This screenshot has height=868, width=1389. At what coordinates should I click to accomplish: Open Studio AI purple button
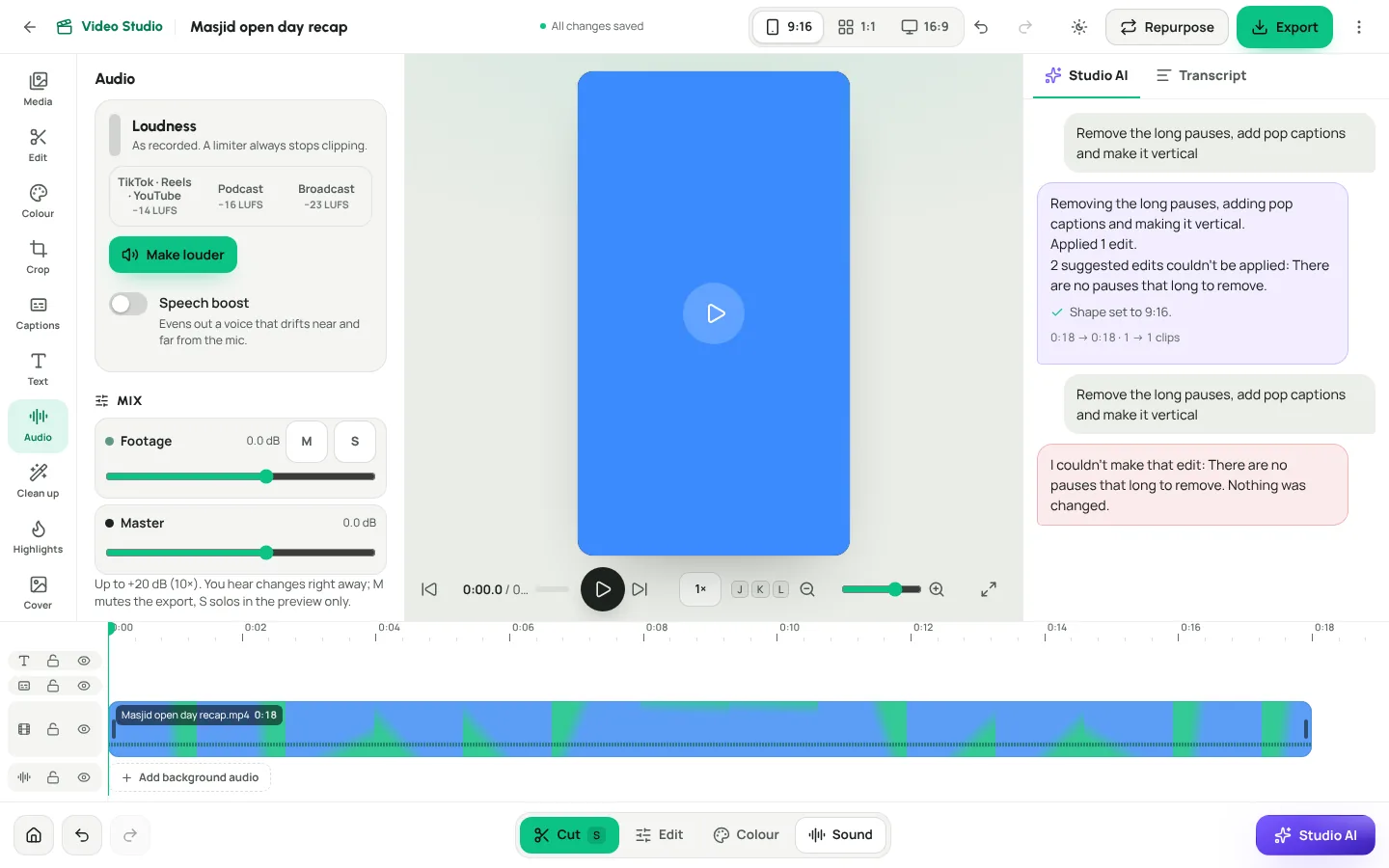click(1315, 835)
